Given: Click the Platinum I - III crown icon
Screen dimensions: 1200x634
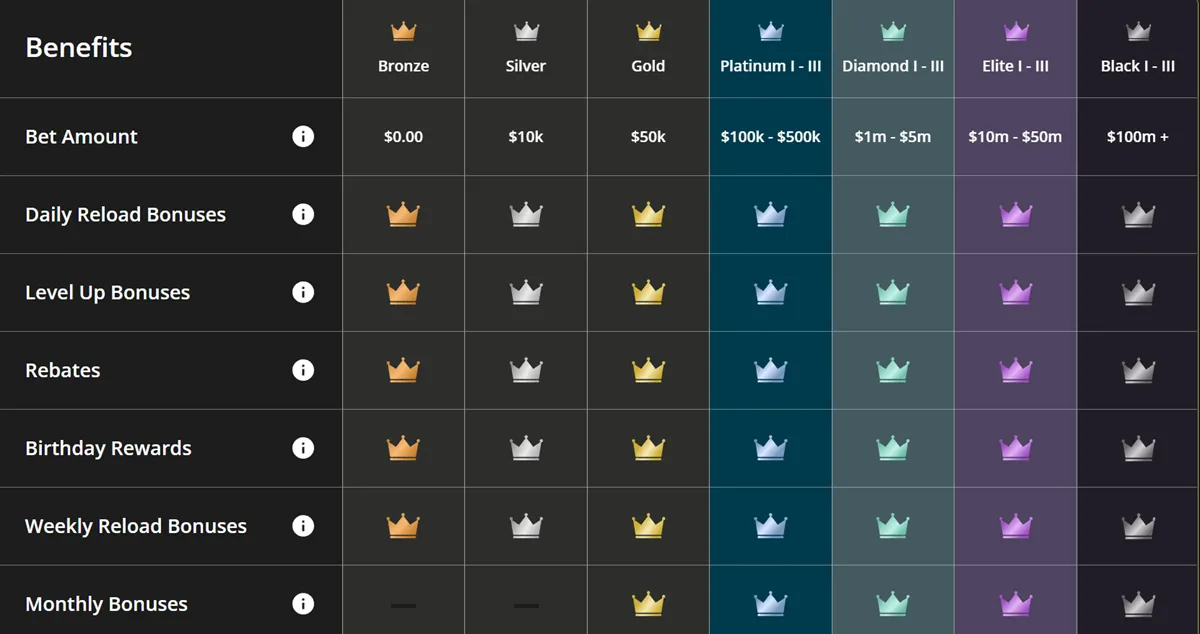Looking at the screenshot, I should 770,31.
